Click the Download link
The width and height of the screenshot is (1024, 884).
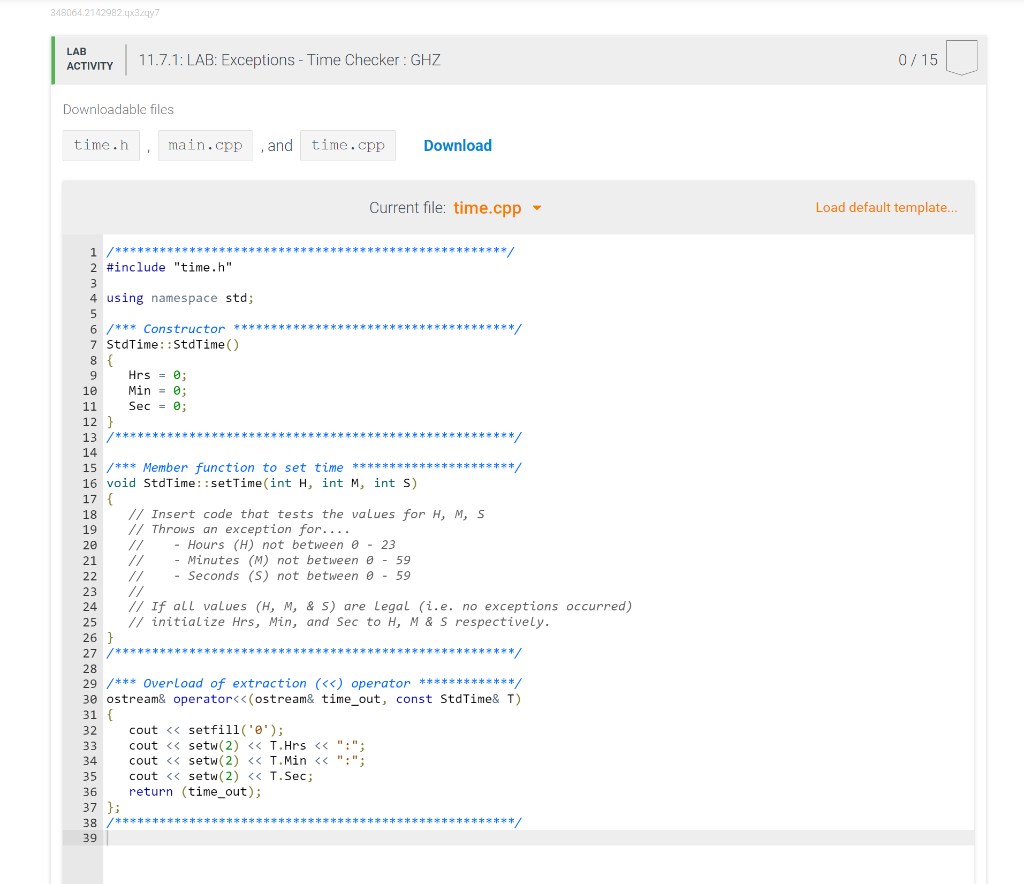(457, 145)
